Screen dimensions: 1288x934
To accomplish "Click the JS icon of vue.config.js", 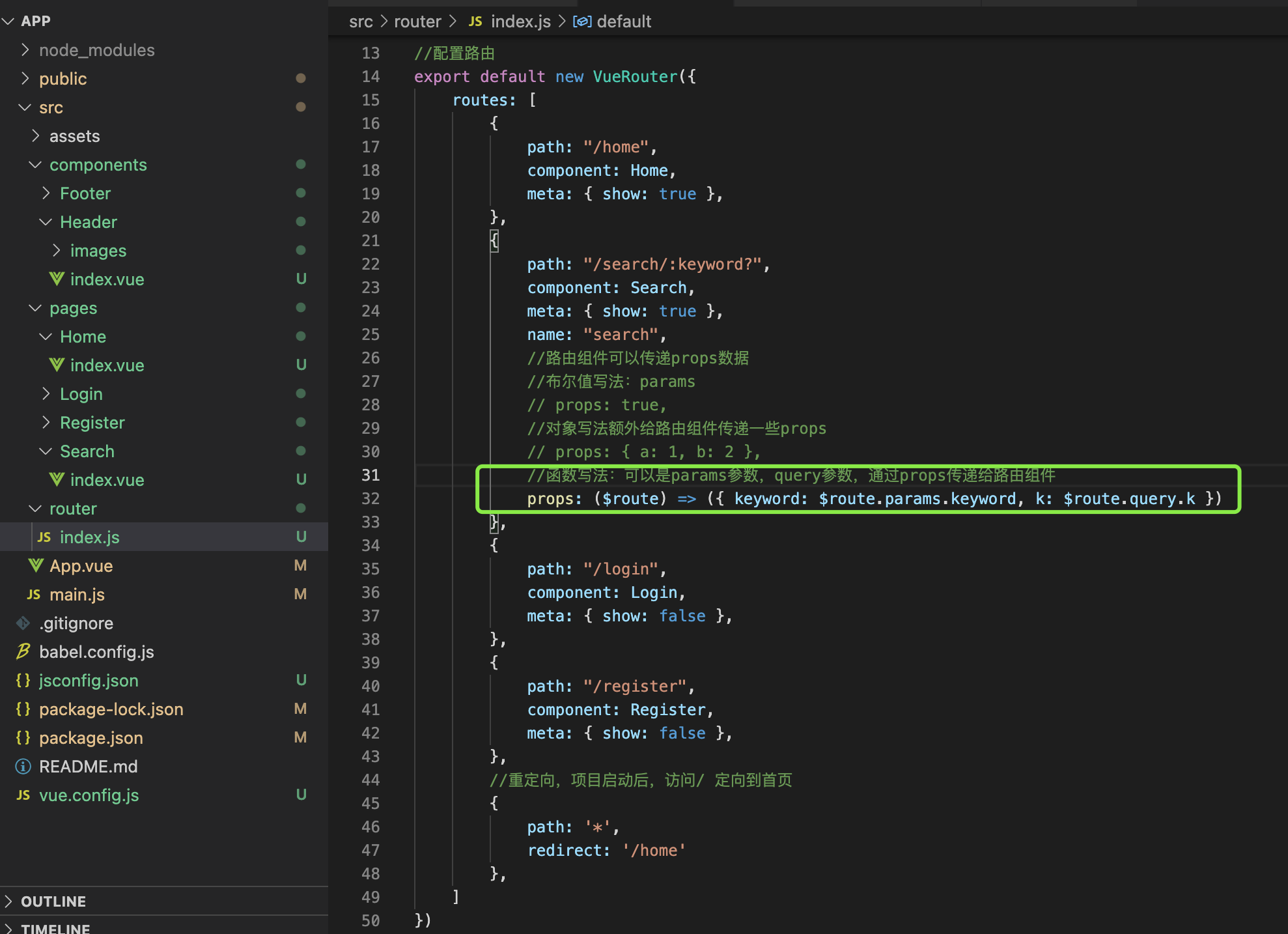I will [x=23, y=795].
